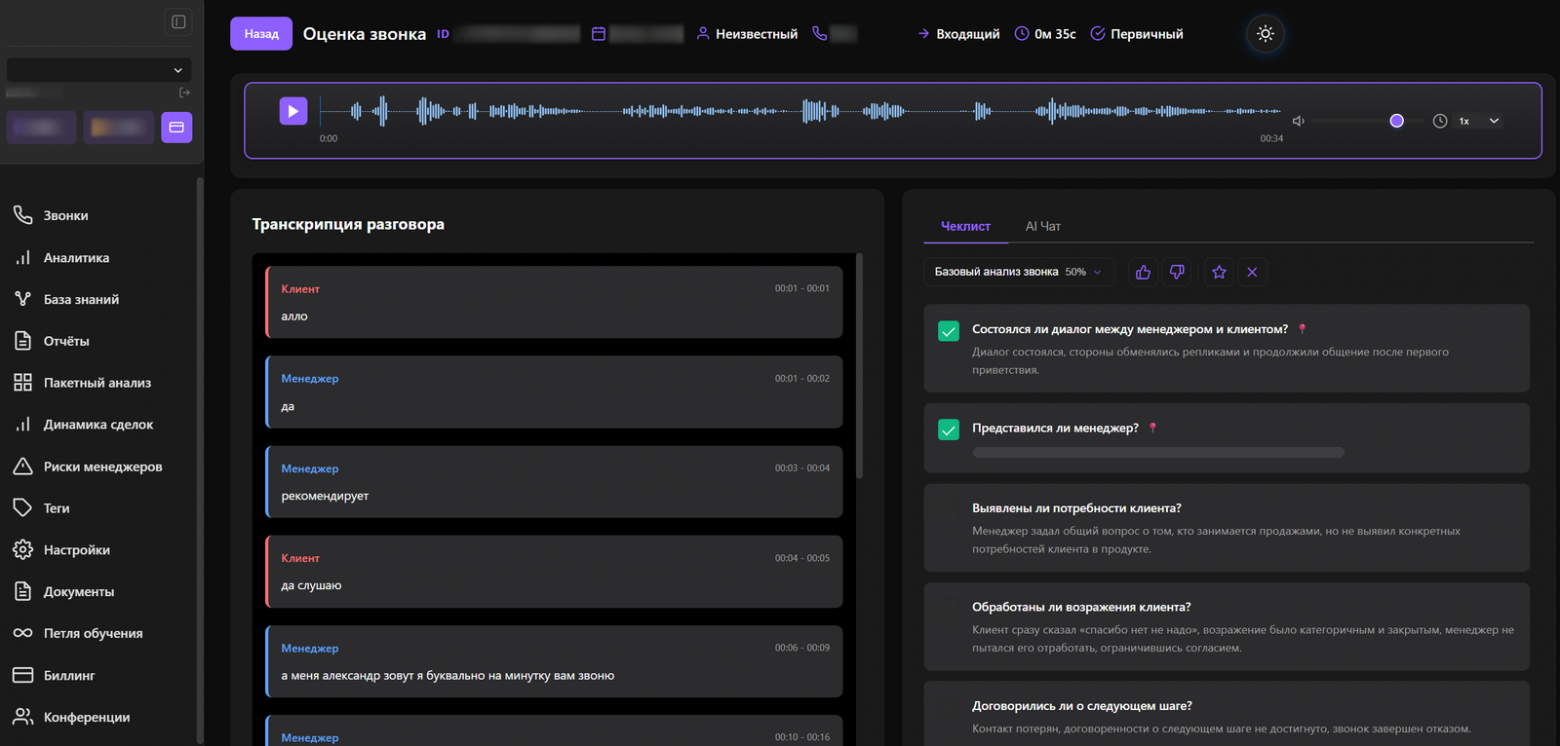Click the pin icon beside 'Состоялся ли диалог' question
1560x746 pixels.
pos(1302,328)
